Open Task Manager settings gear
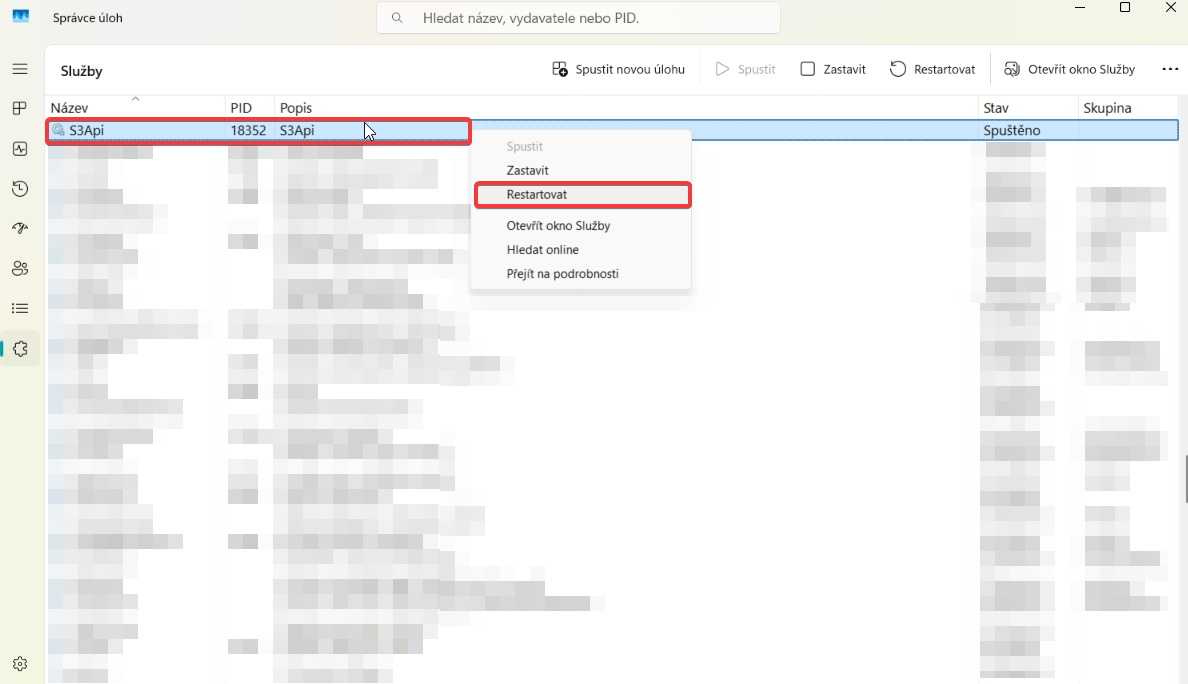Screen dimensions: 1188x684 [x=20, y=664]
